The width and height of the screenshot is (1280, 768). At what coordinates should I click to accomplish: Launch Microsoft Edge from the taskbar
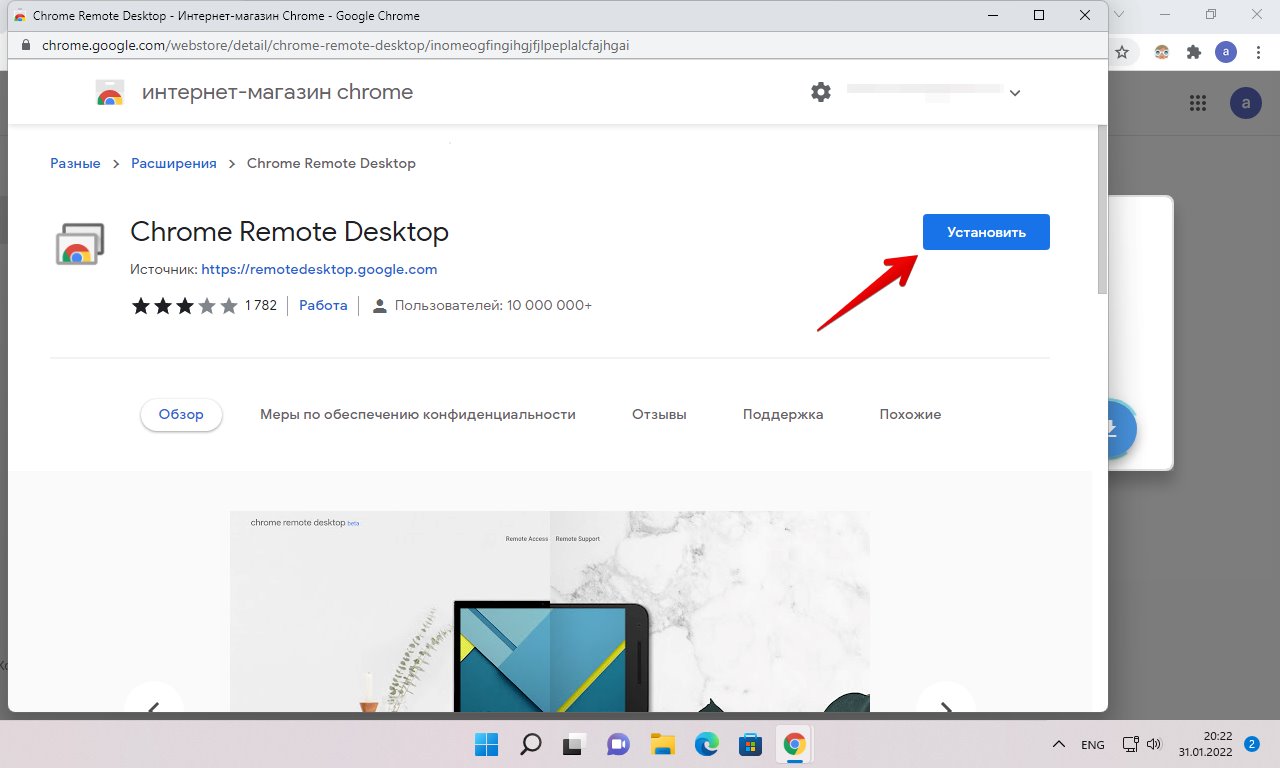706,744
